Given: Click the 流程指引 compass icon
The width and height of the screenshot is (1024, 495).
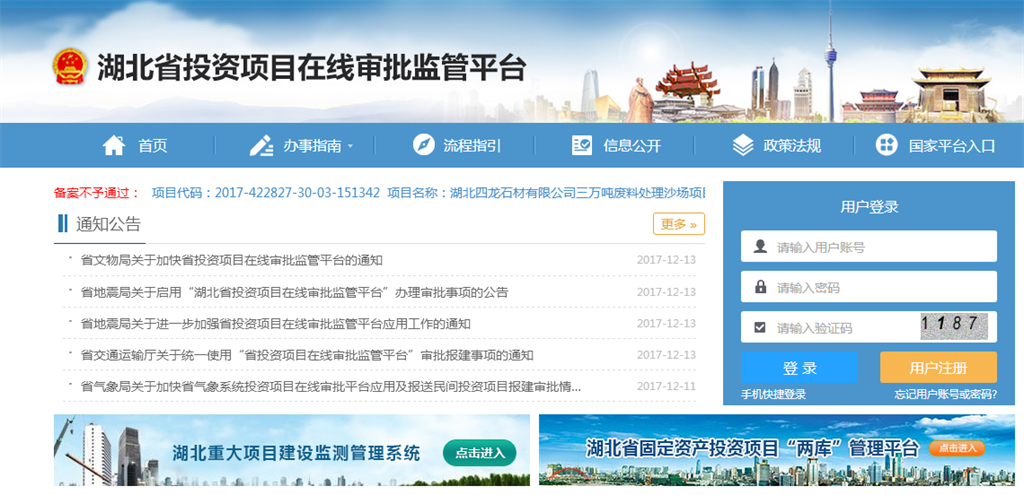Looking at the screenshot, I should click(424, 146).
